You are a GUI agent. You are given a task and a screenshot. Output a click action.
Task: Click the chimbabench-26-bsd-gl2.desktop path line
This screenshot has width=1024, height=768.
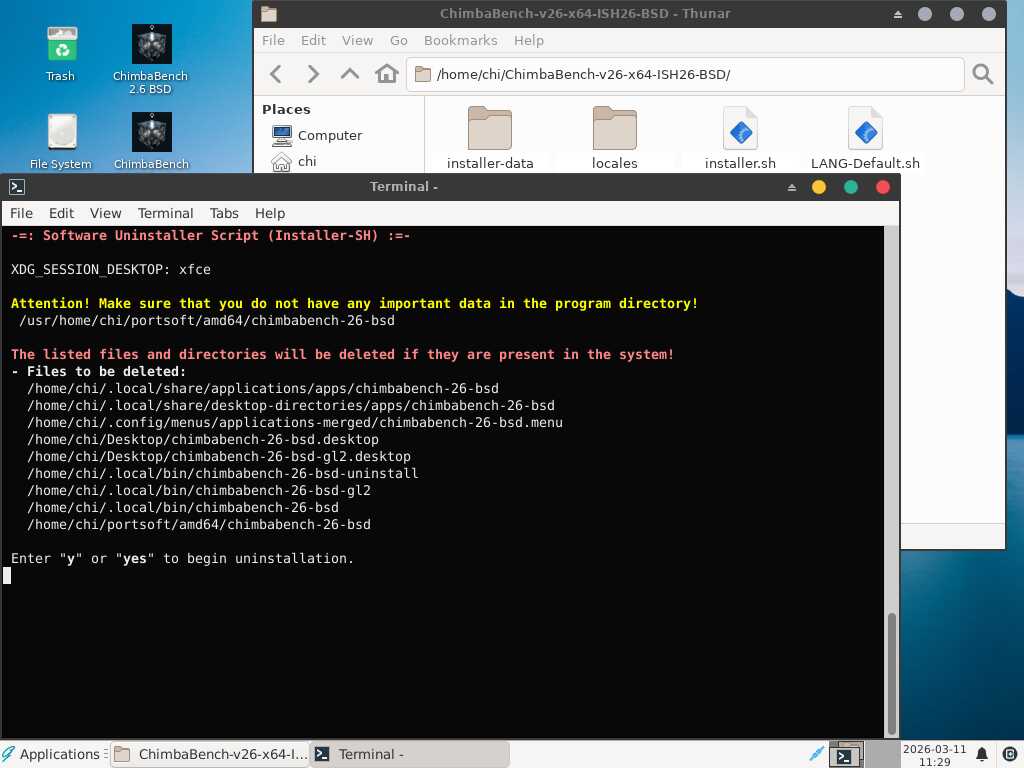tap(219, 456)
